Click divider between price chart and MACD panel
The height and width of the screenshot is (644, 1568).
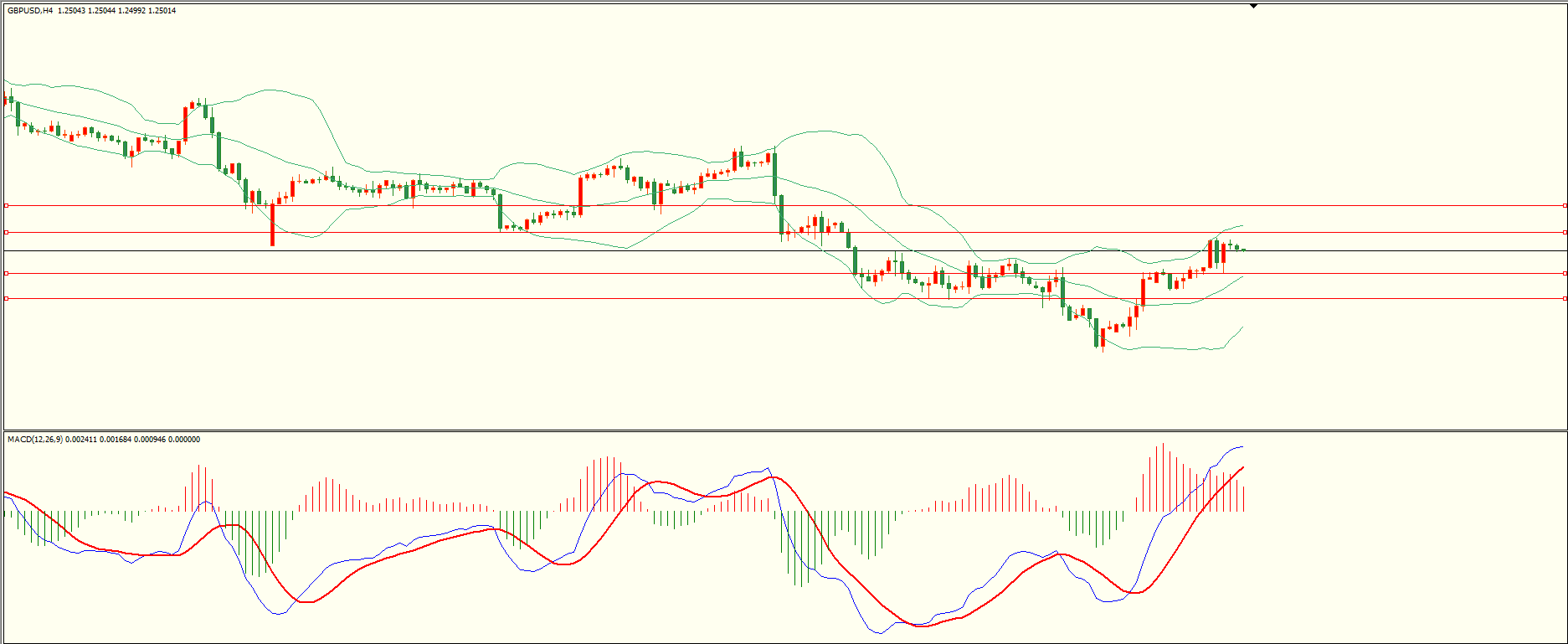click(x=784, y=430)
